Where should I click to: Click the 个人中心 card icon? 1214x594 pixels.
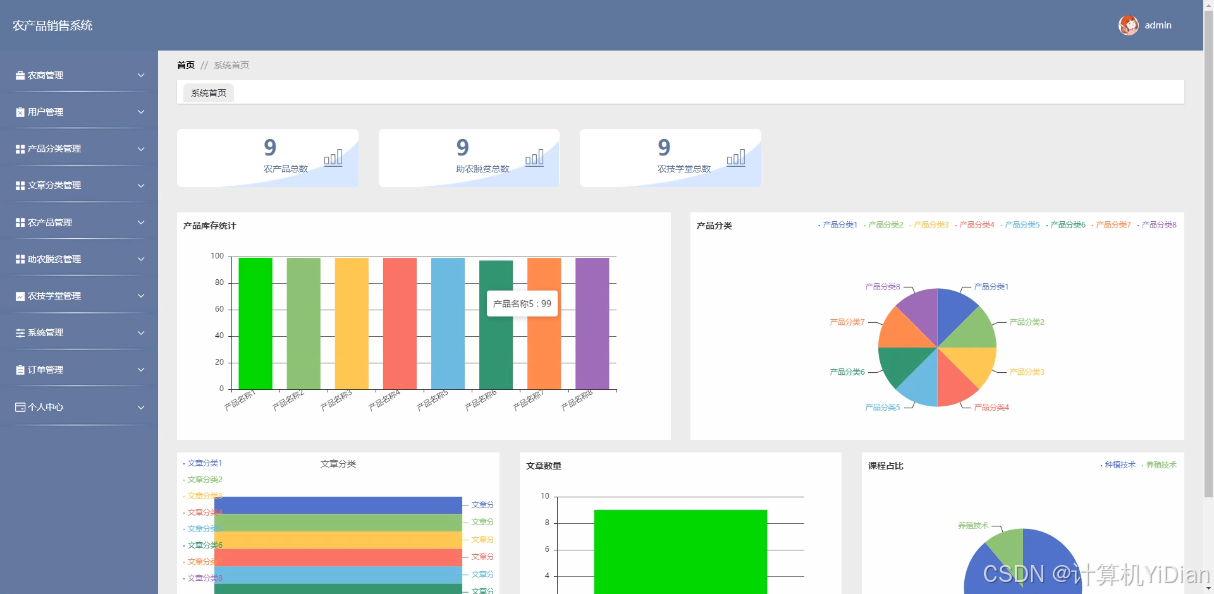coord(20,407)
